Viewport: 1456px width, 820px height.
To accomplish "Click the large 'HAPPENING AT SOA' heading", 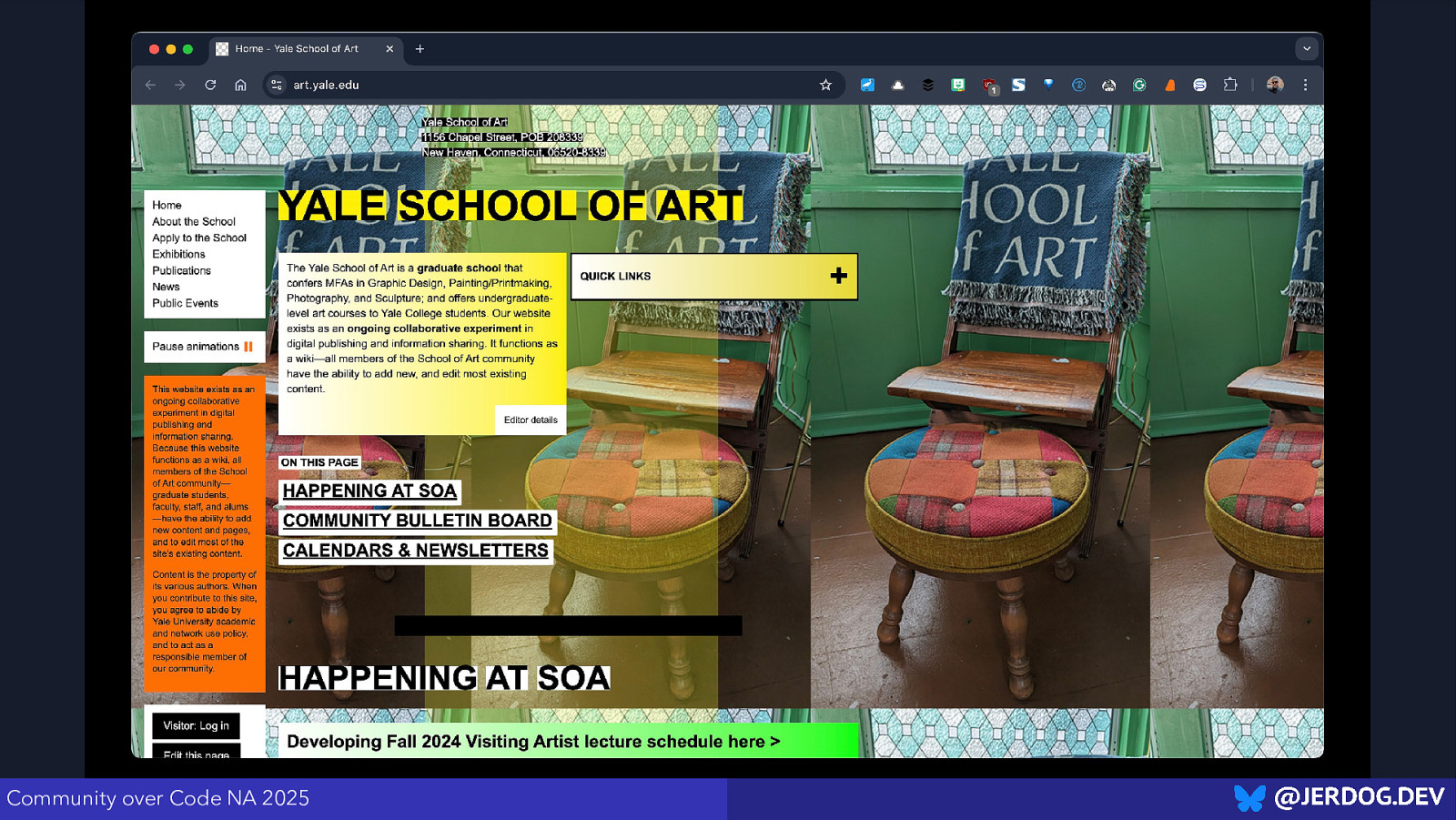I will pos(444,678).
